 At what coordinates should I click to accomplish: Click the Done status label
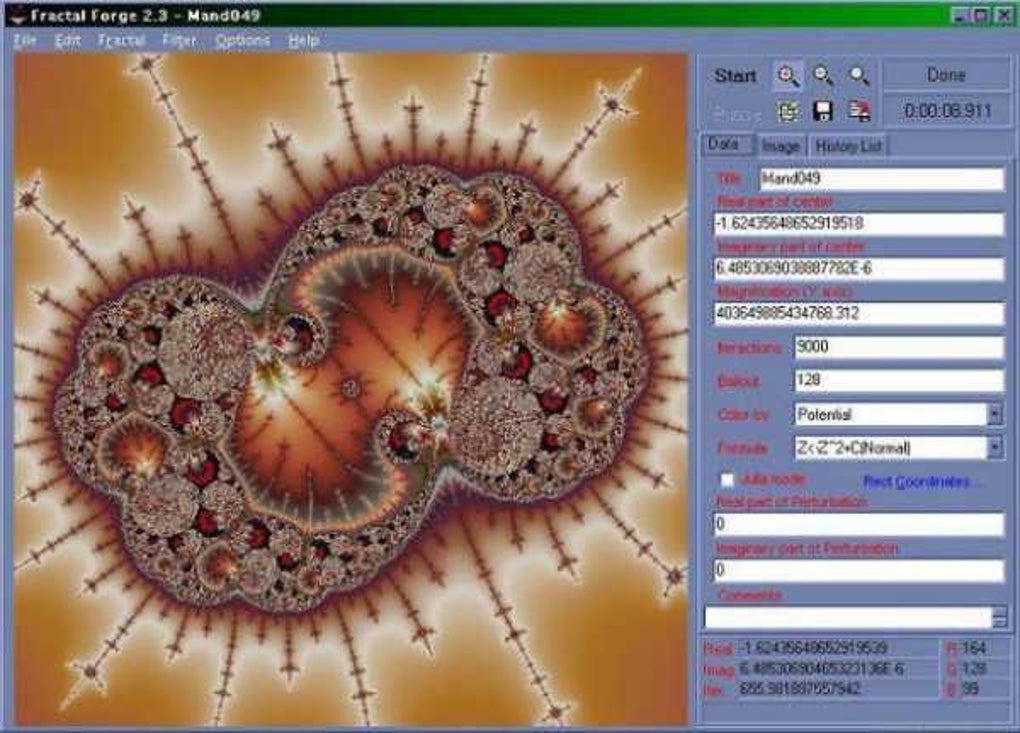coord(946,75)
